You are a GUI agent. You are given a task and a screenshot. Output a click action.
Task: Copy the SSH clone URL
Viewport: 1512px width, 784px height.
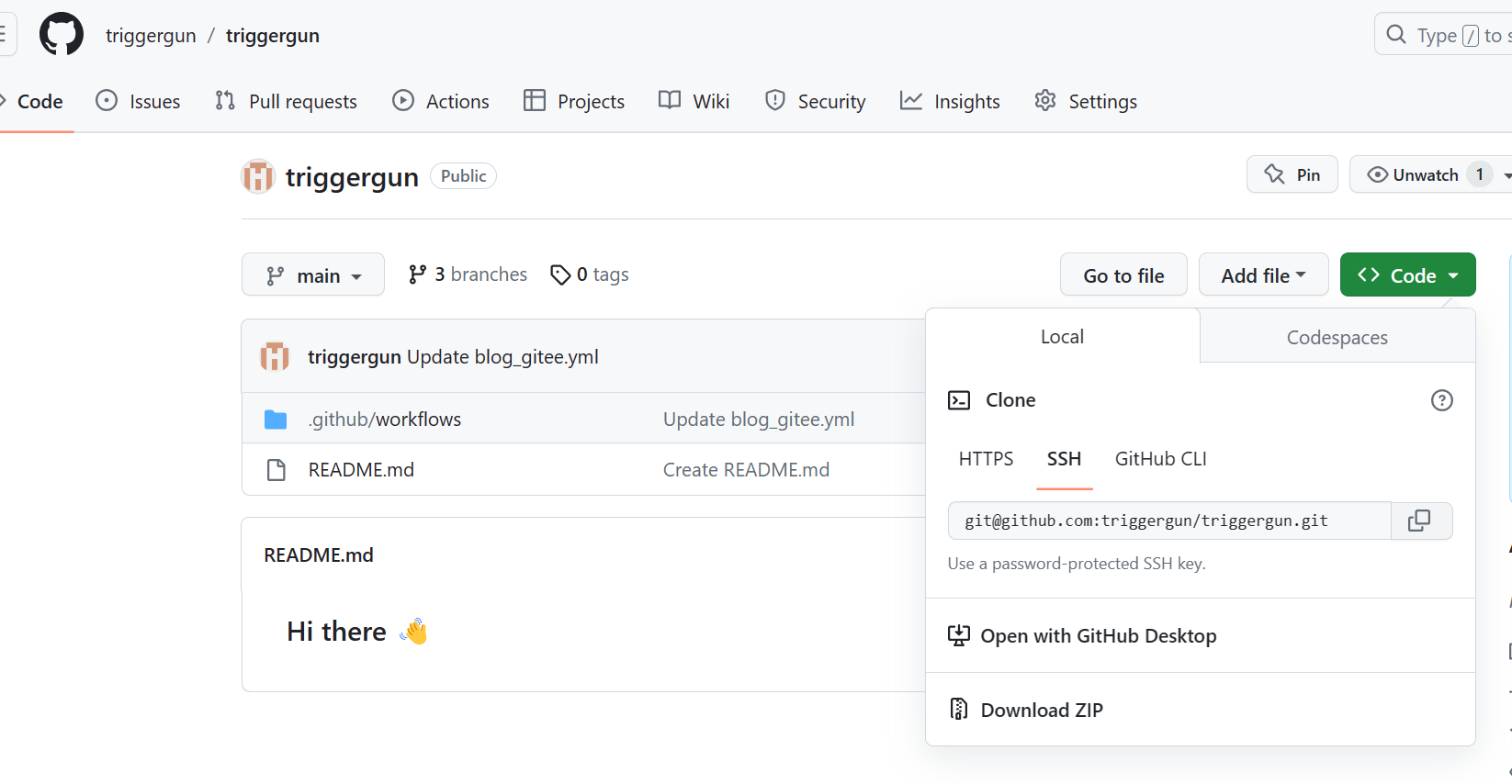point(1420,521)
